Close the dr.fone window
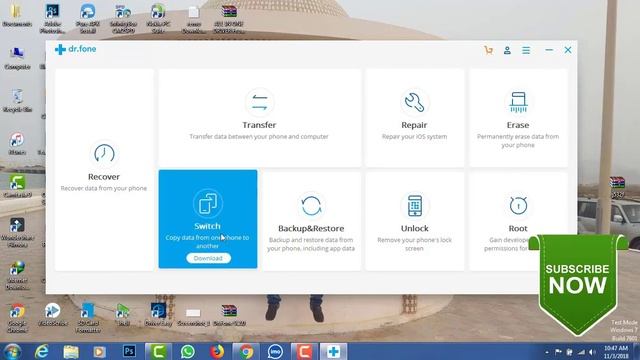 [x=568, y=50]
